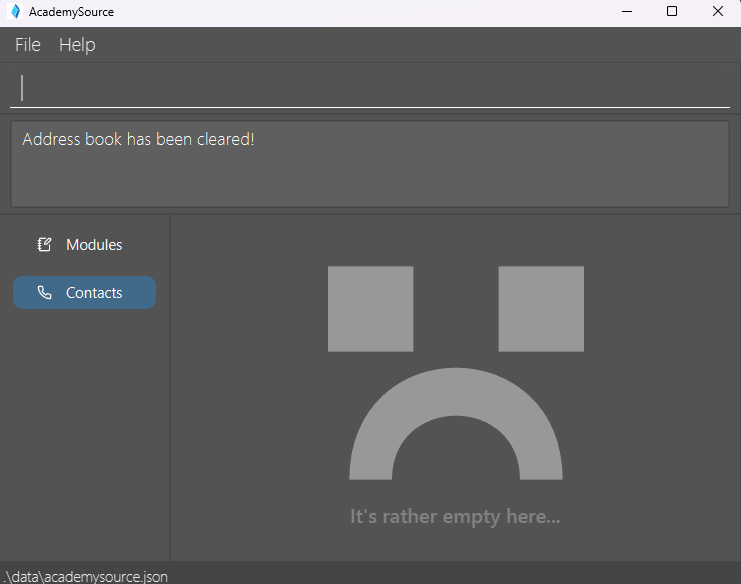Click empty space in result display box
Screen dimensions: 741x584
click(x=450, y=180)
